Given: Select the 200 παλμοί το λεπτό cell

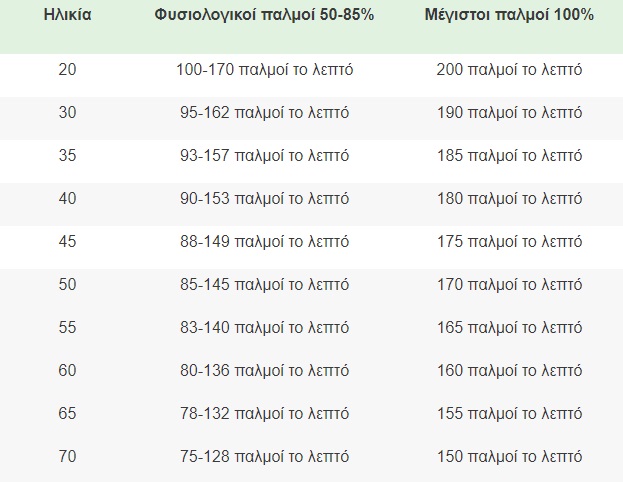Looking at the screenshot, I should click(x=509, y=70).
